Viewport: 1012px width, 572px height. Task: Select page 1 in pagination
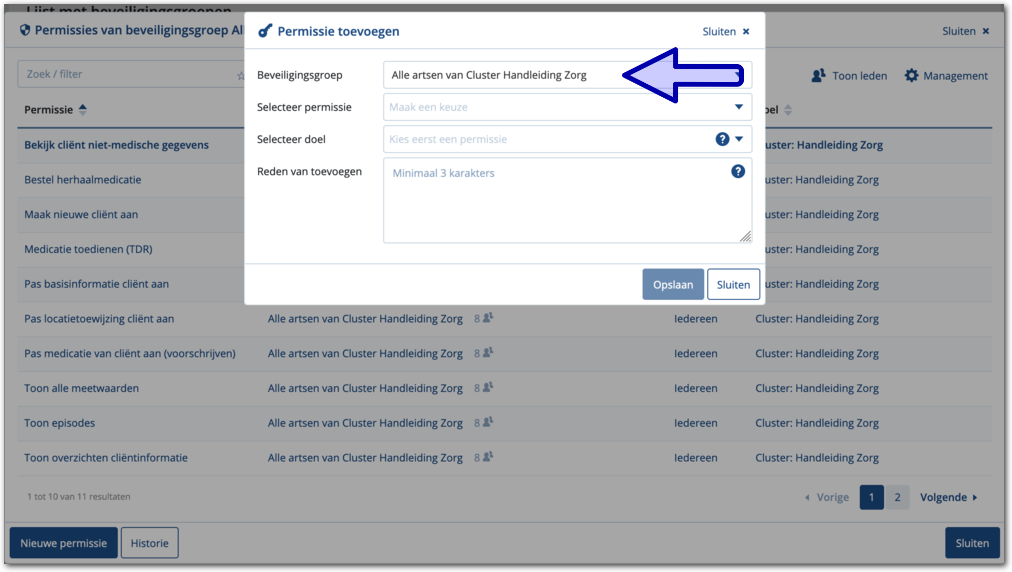coord(871,497)
